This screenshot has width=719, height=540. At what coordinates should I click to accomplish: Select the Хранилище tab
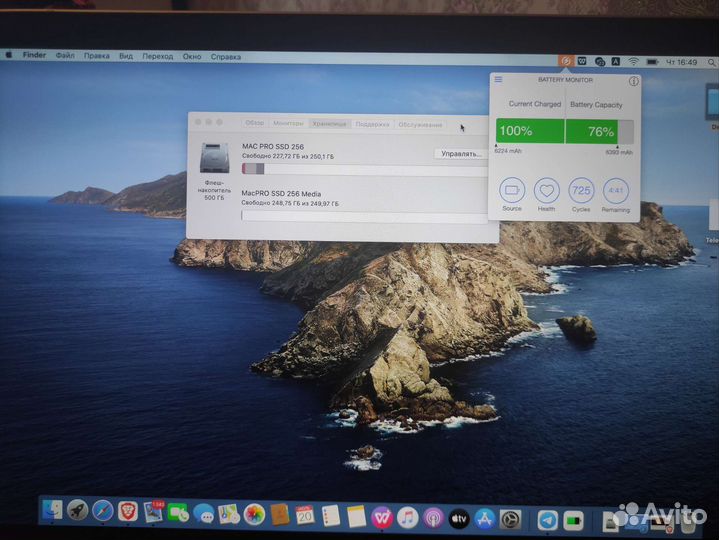click(329, 124)
